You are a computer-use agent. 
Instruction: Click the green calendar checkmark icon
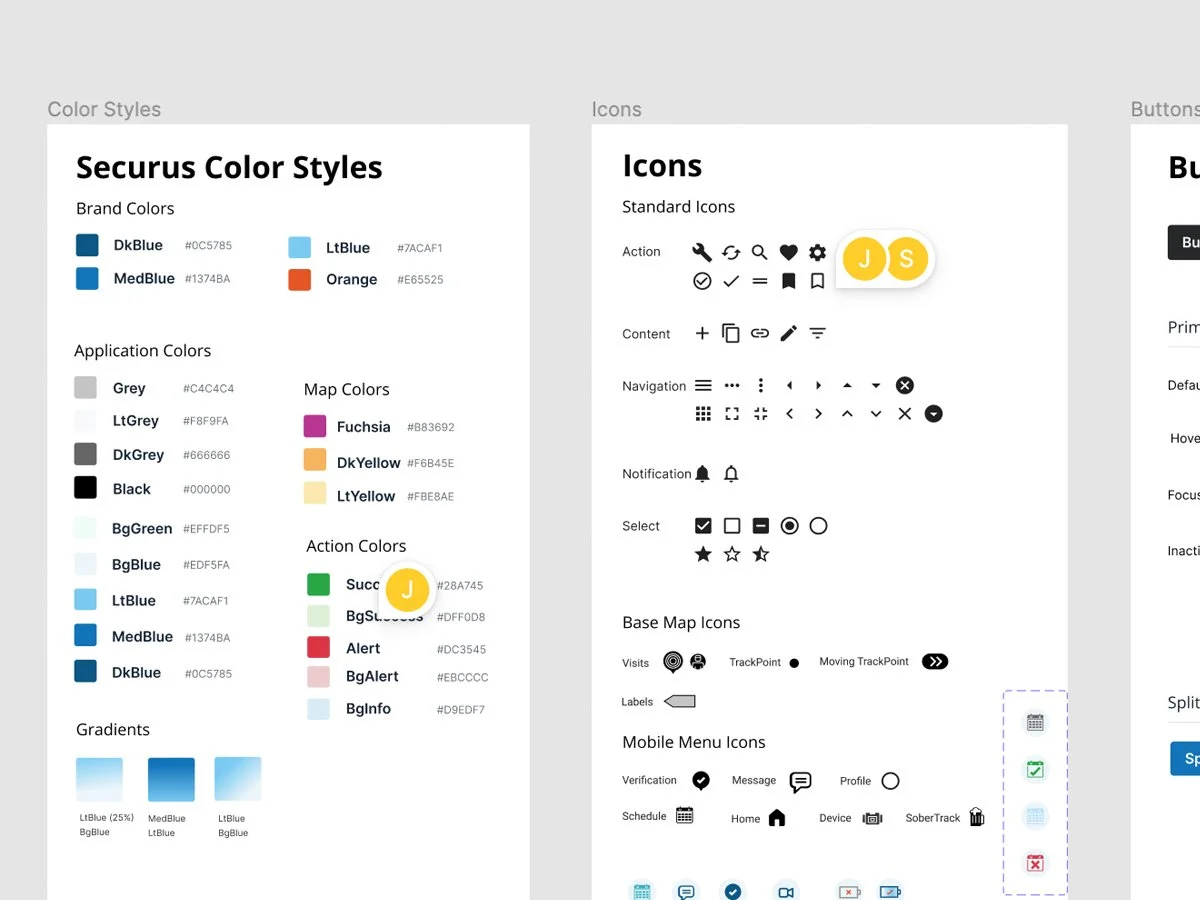tap(1035, 769)
